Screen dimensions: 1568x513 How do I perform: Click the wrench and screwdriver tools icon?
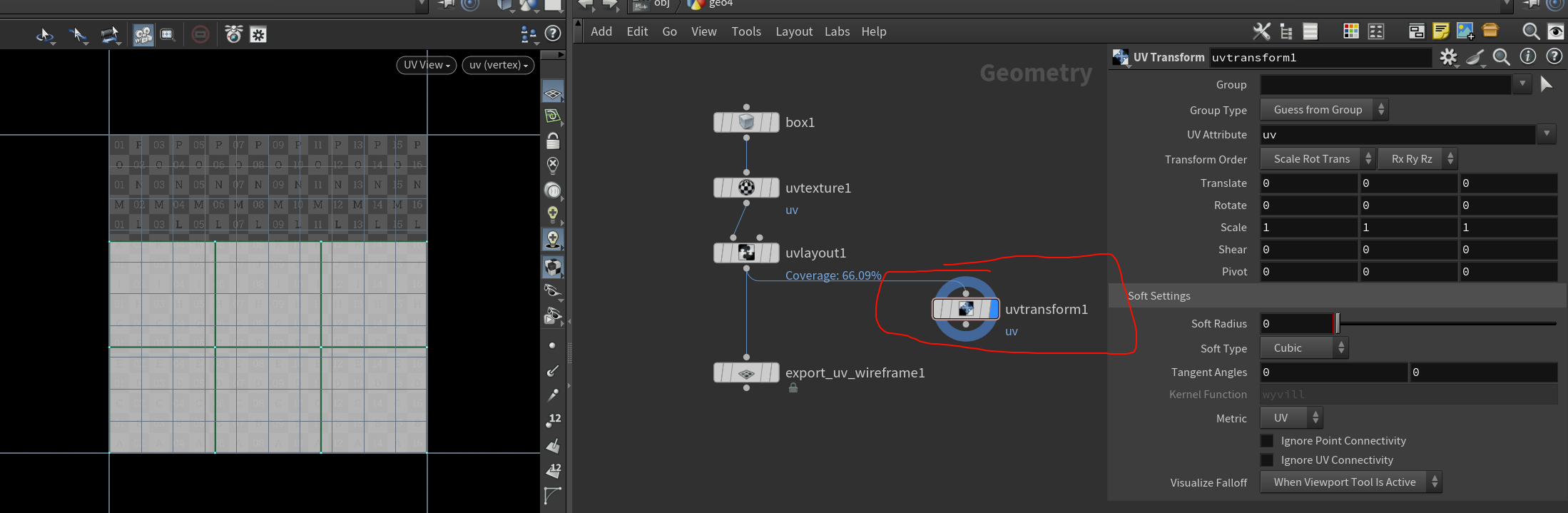[1261, 31]
